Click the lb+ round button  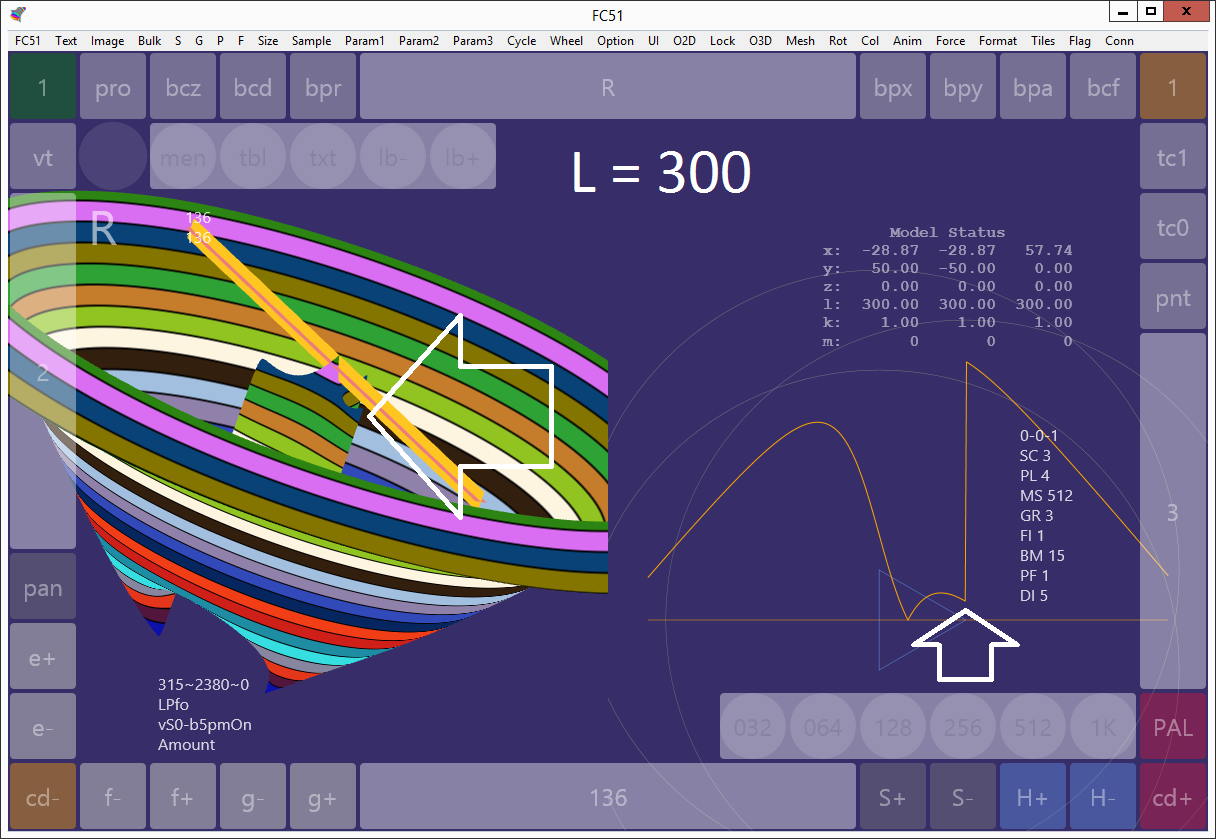(x=463, y=157)
